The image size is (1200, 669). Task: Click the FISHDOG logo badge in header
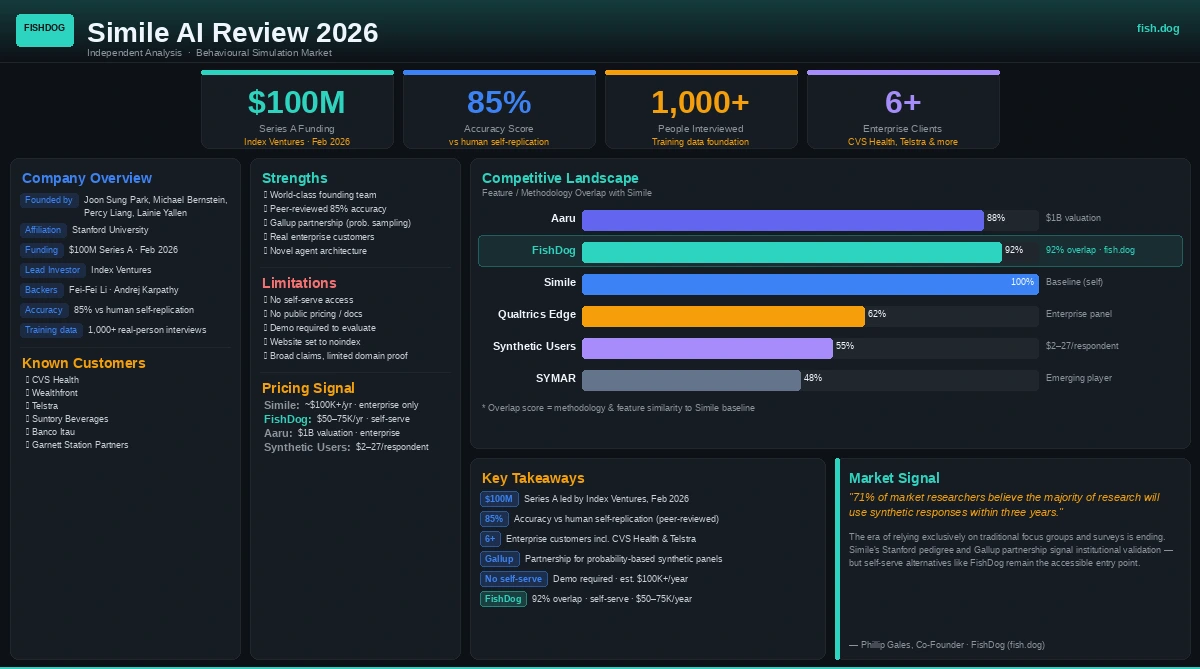(45, 29)
